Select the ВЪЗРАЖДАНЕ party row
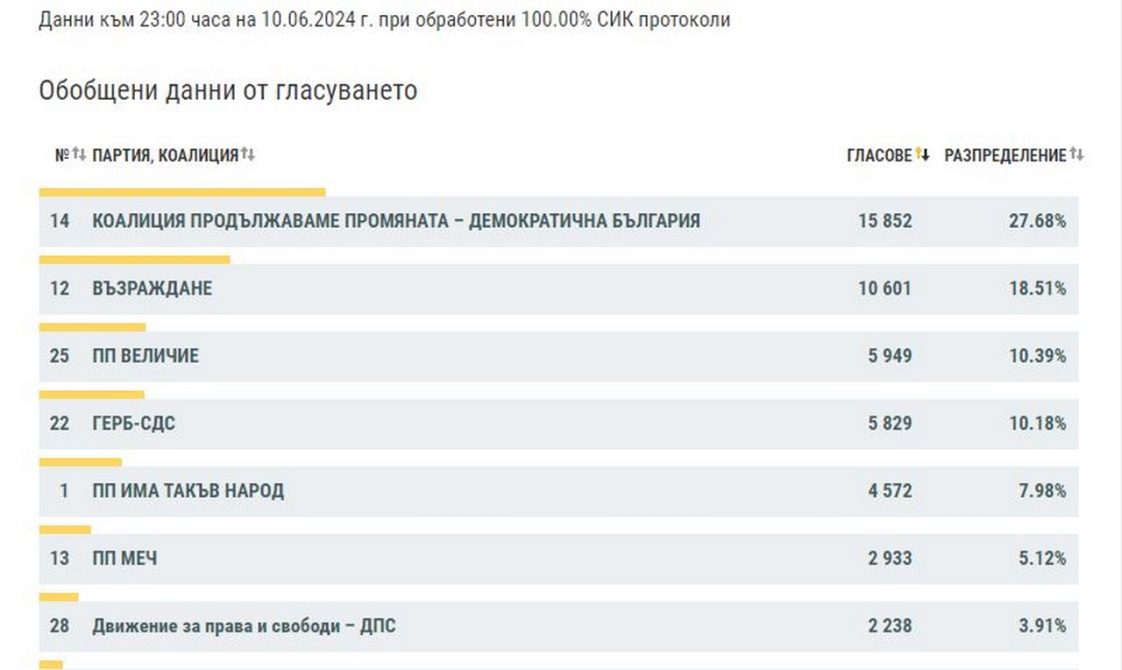 tap(152, 289)
